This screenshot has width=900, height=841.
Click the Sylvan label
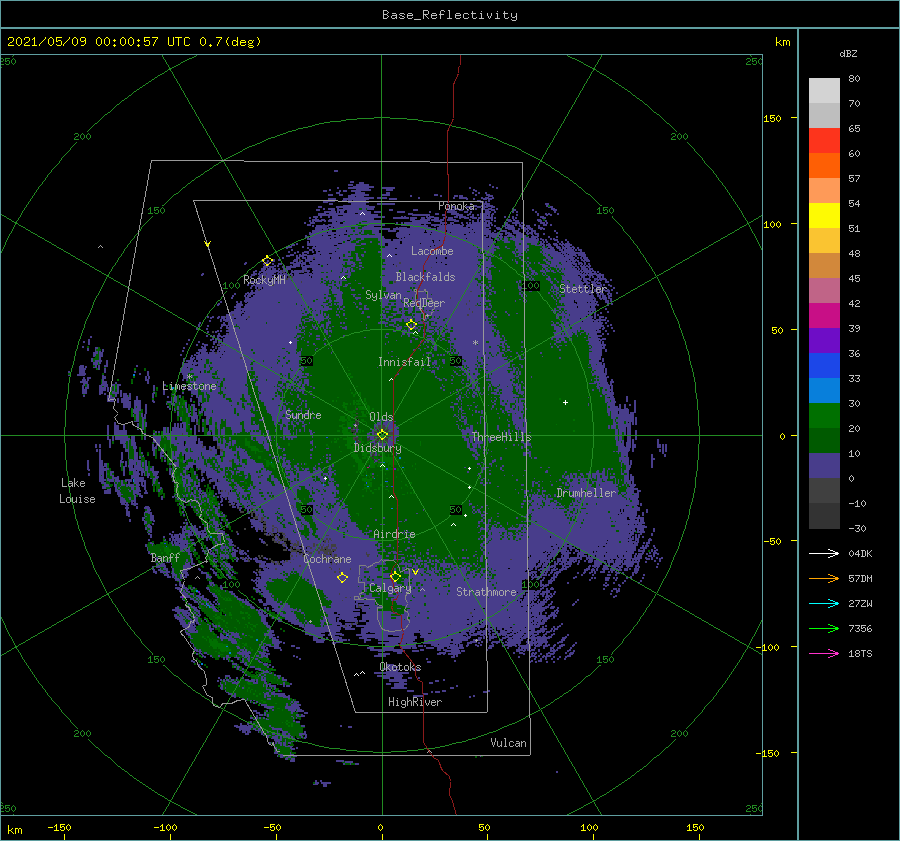click(x=383, y=295)
